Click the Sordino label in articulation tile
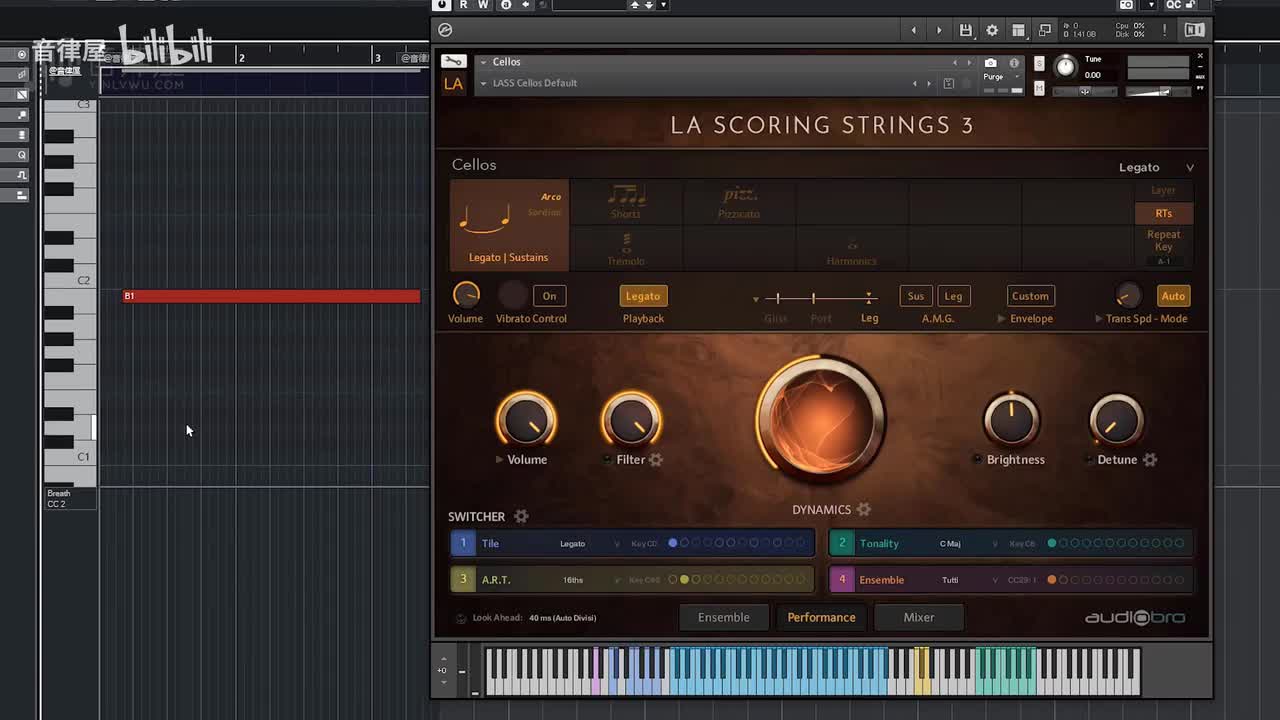 545,212
